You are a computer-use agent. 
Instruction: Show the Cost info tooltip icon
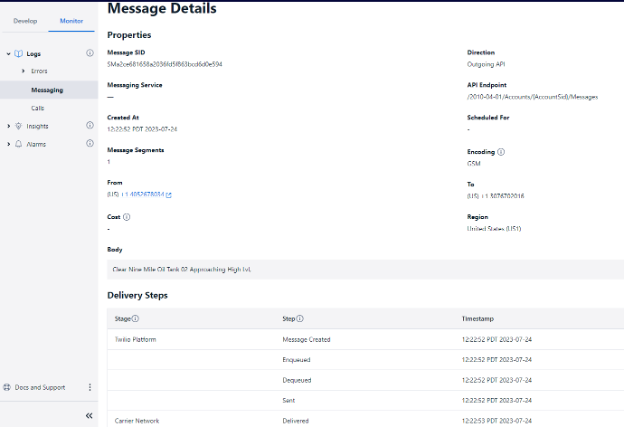127,217
